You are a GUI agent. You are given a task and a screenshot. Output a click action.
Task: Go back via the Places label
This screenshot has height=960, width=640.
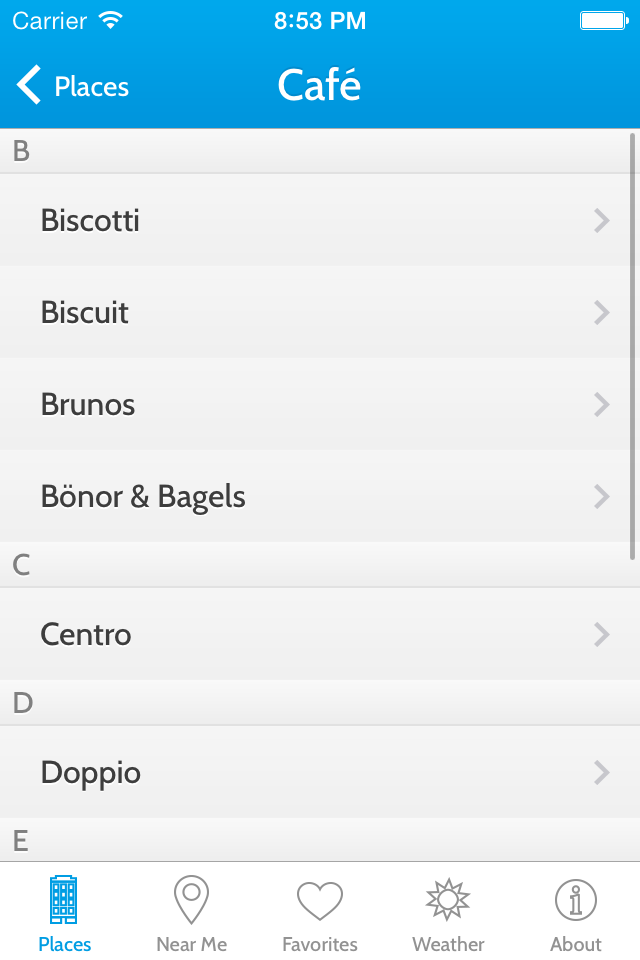click(x=92, y=86)
